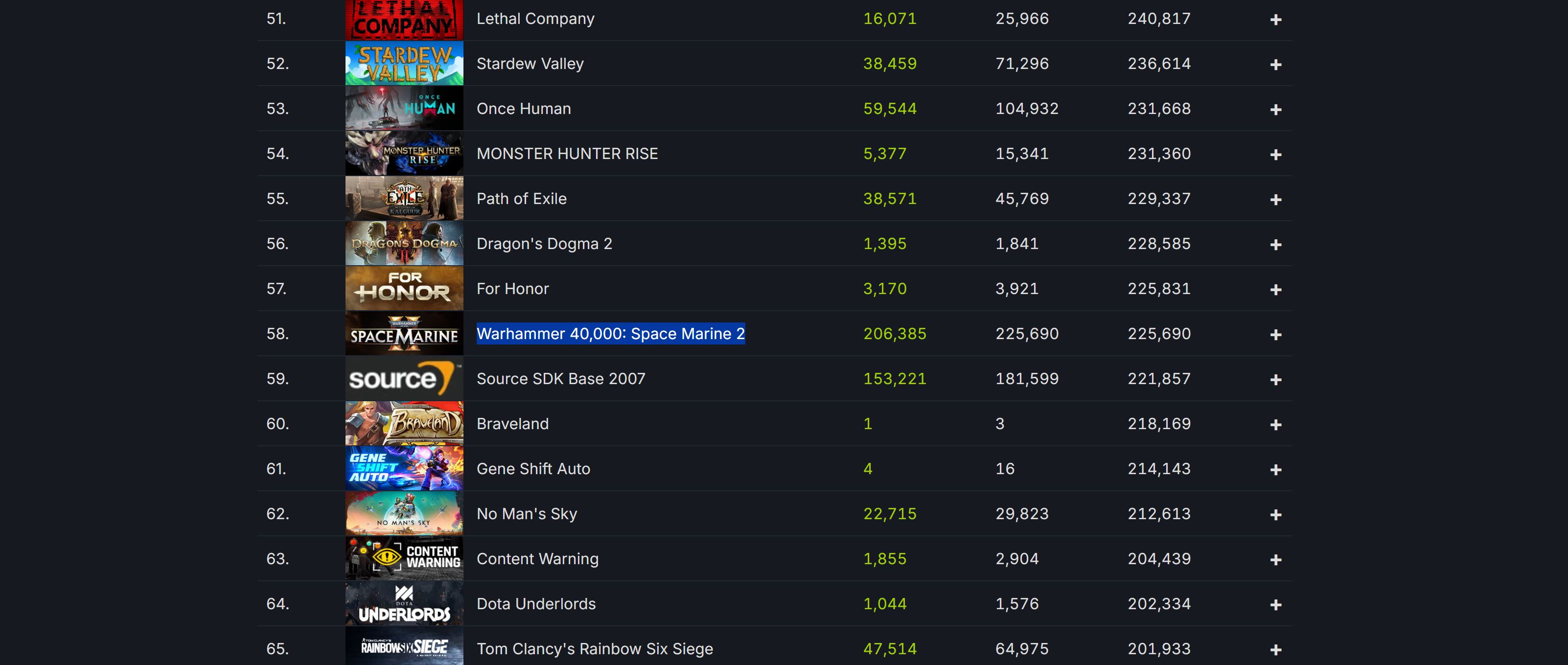1568x665 pixels.
Task: Open the No Man's Sky thumbnail
Action: [404, 513]
